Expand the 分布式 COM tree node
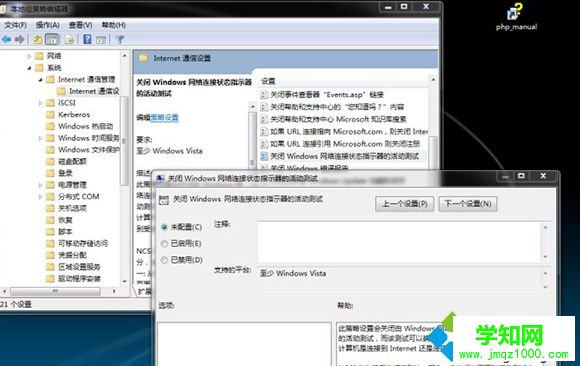580x366 pixels. click(x=40, y=197)
